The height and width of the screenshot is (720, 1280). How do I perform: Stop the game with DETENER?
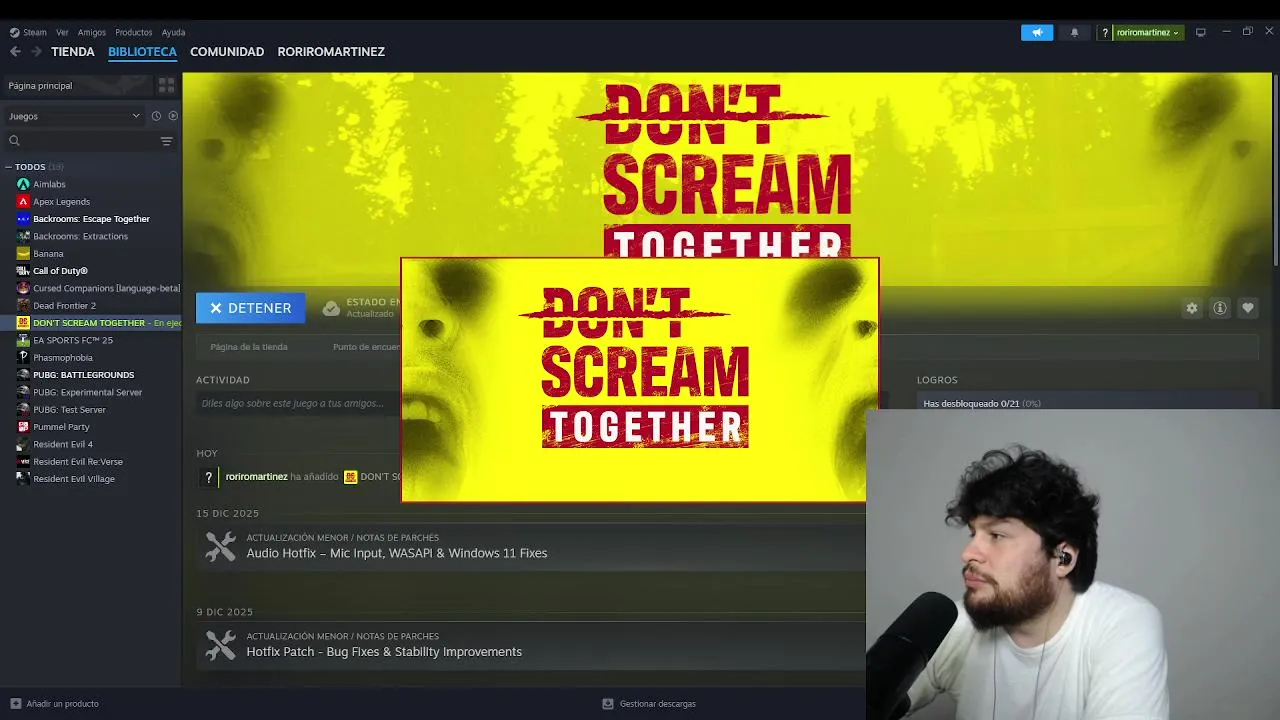(250, 308)
